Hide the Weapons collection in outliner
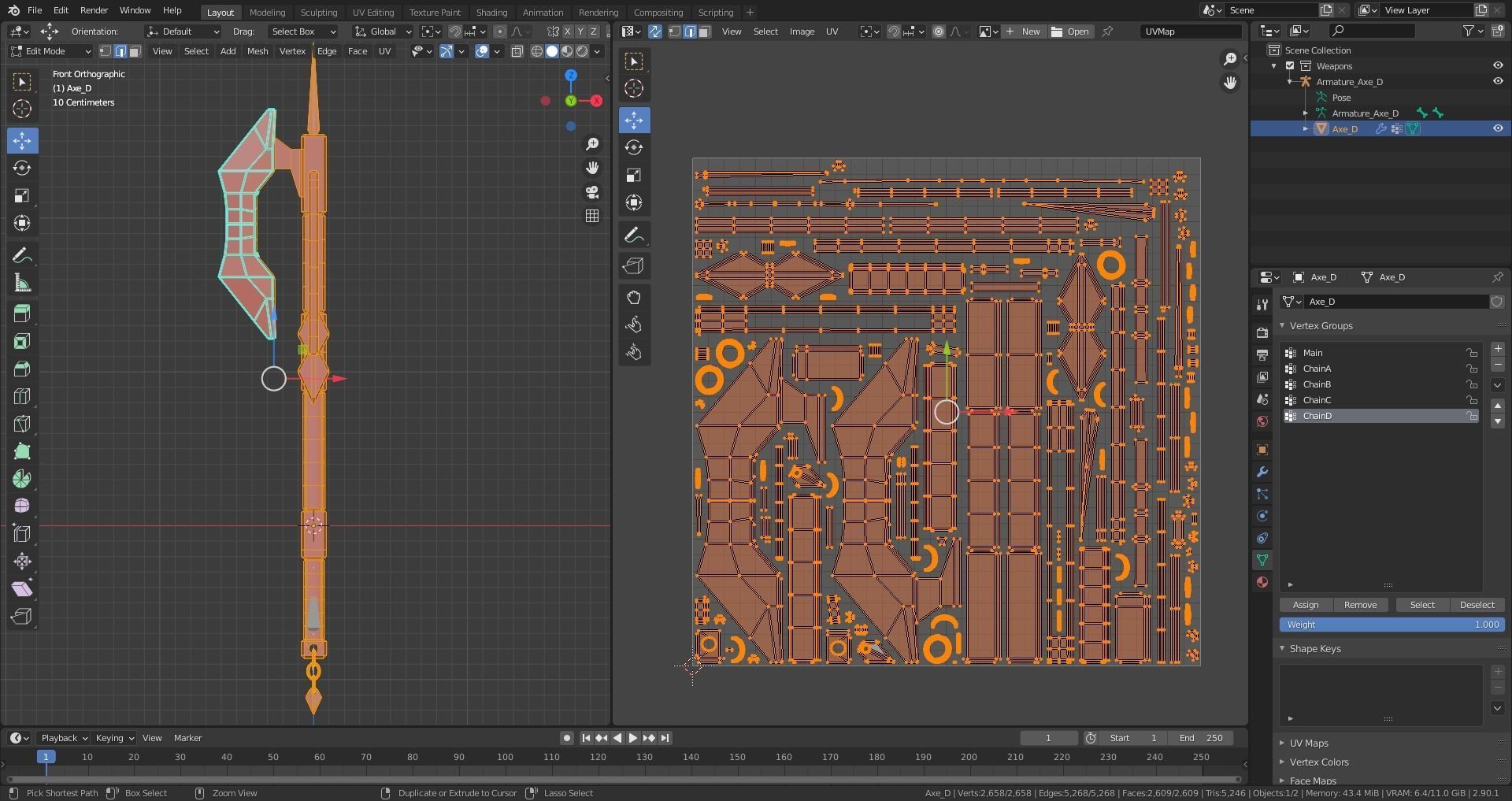Image resolution: width=1512 pixels, height=801 pixels. pos(1497,66)
